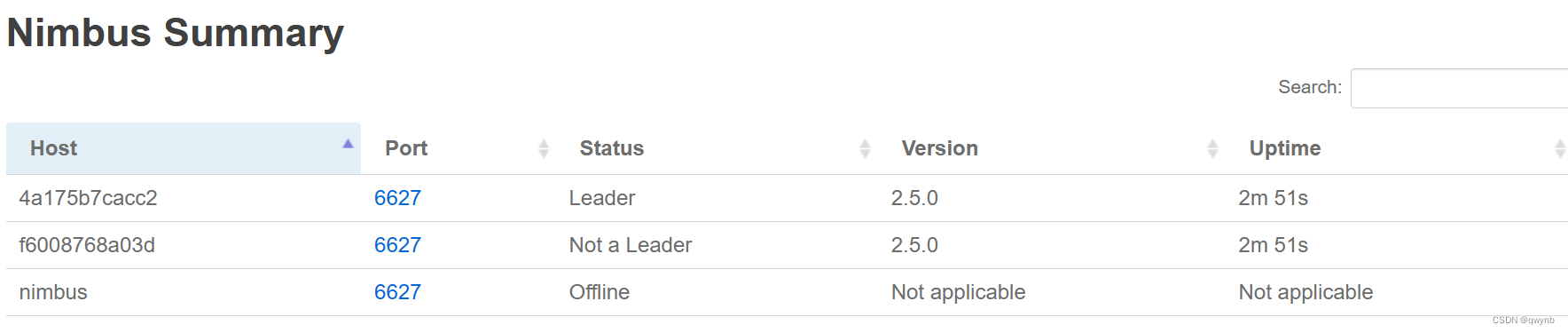Open port 6627 link for host f6008768a03d

[397, 245]
